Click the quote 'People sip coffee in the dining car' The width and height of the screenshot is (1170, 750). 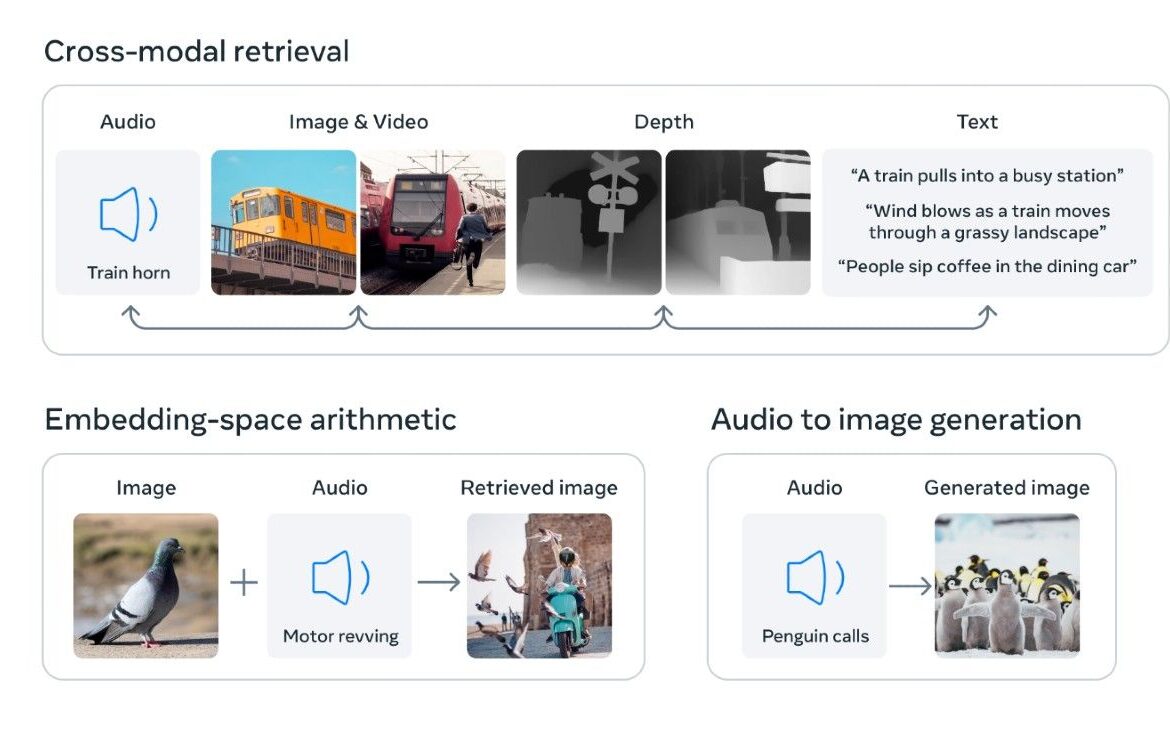tap(987, 267)
